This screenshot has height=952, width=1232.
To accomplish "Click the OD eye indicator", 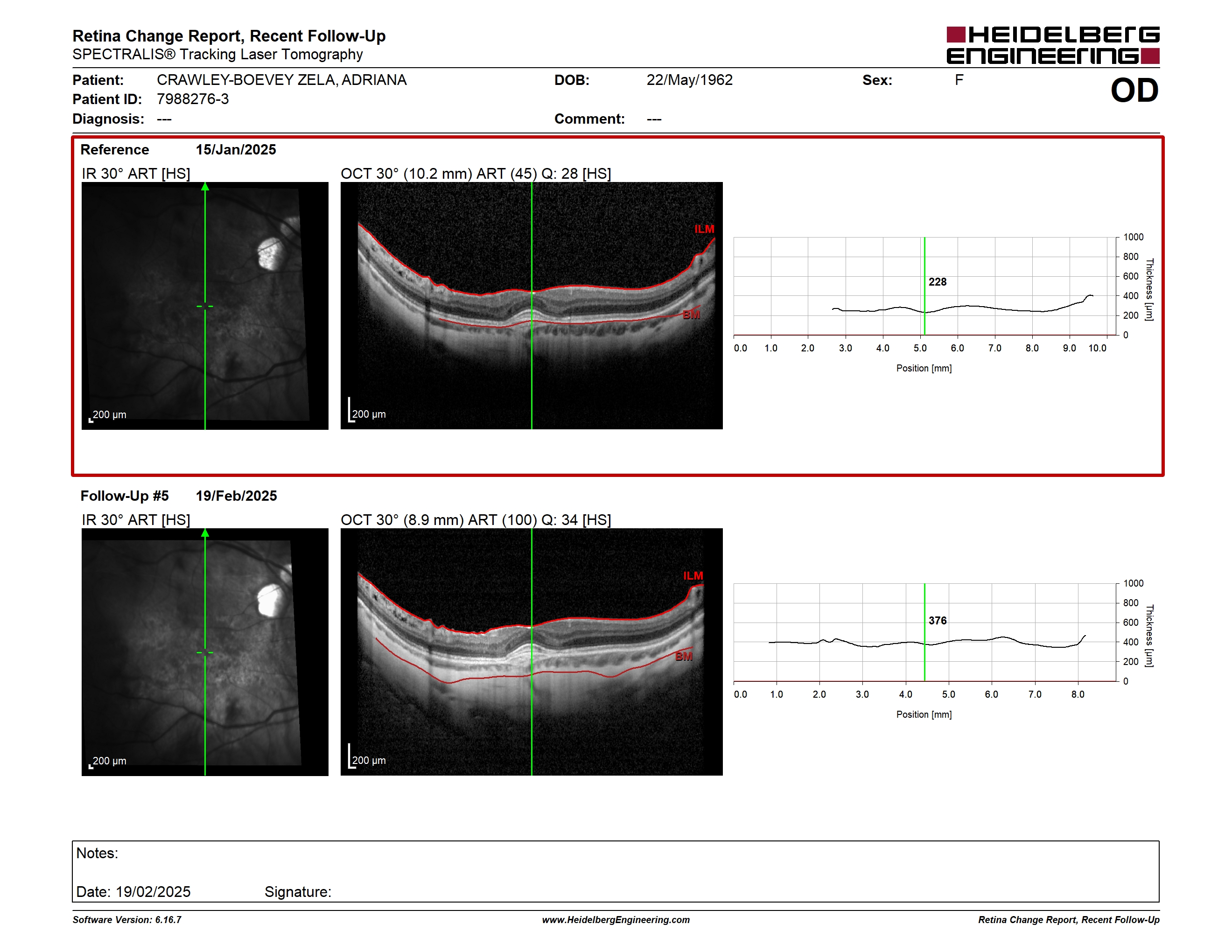I will (1134, 90).
